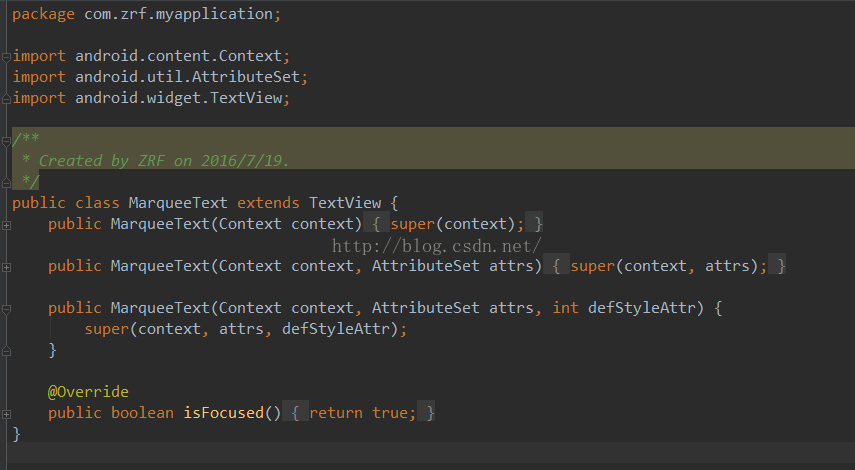Click folded opening brace before super(context, attrs);
This screenshot has width=855, height=470.
(x=556, y=266)
